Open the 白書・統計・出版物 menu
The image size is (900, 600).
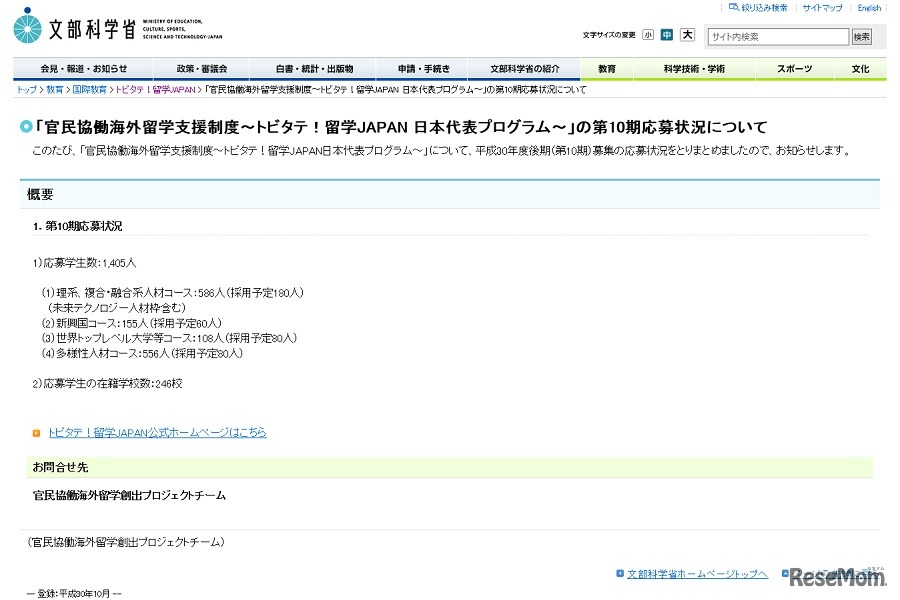tap(313, 68)
